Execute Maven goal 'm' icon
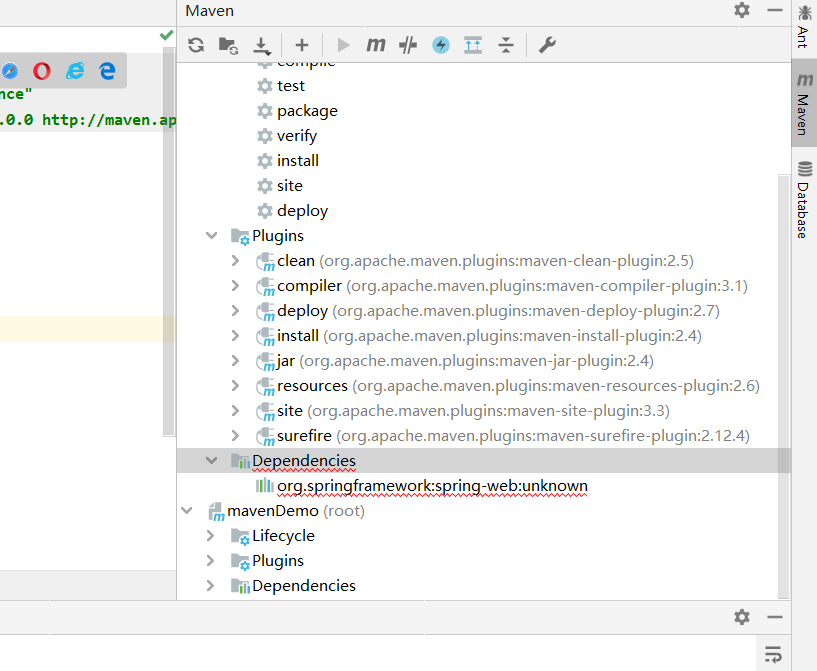This screenshot has height=671, width=817. pos(376,45)
